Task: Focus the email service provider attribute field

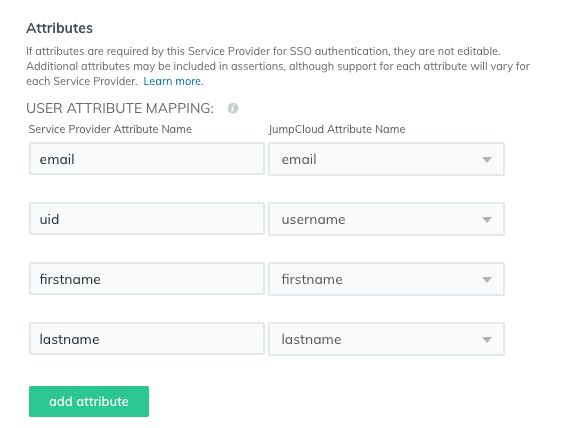Action: (x=147, y=159)
